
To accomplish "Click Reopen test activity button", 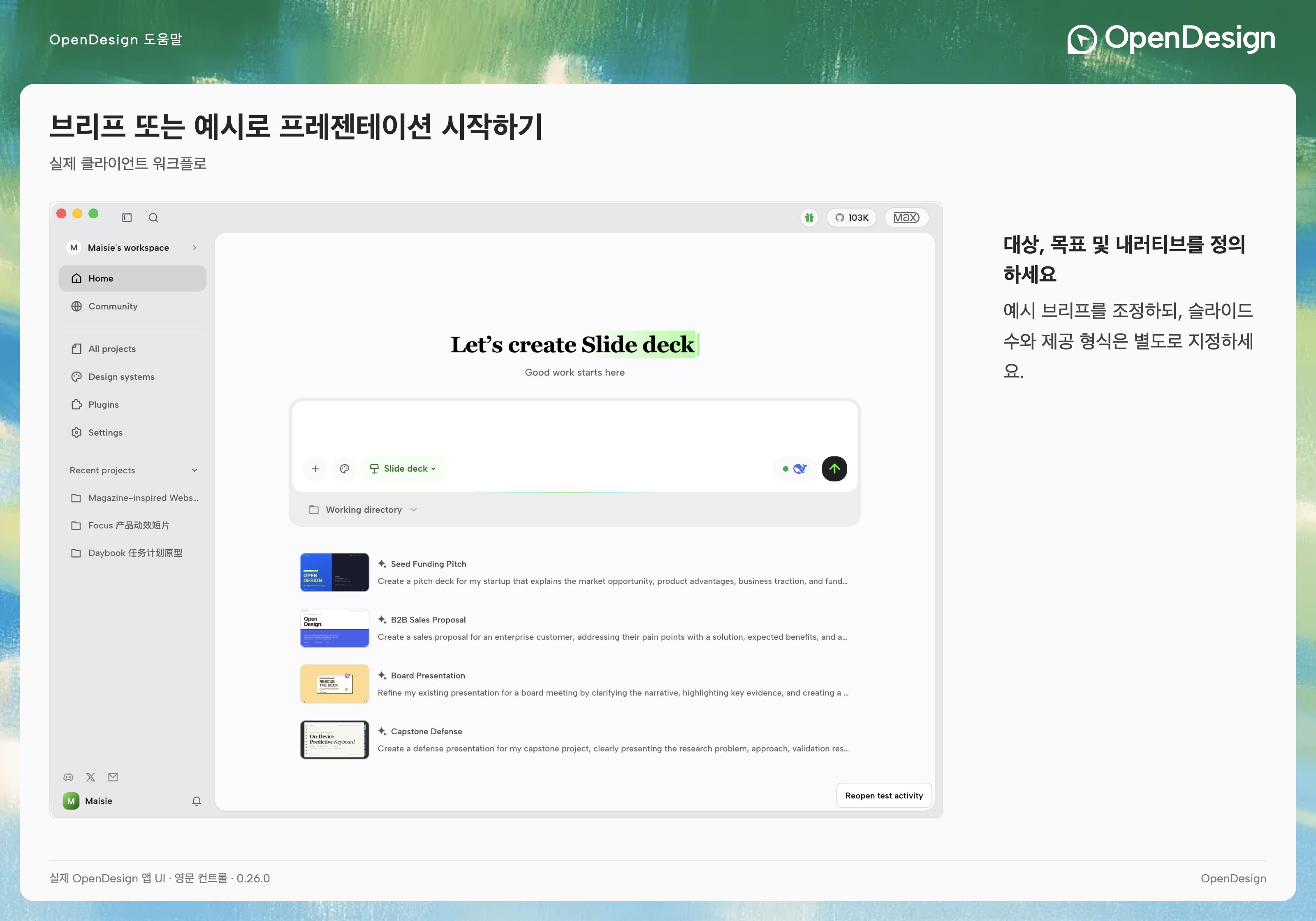I will [884, 796].
